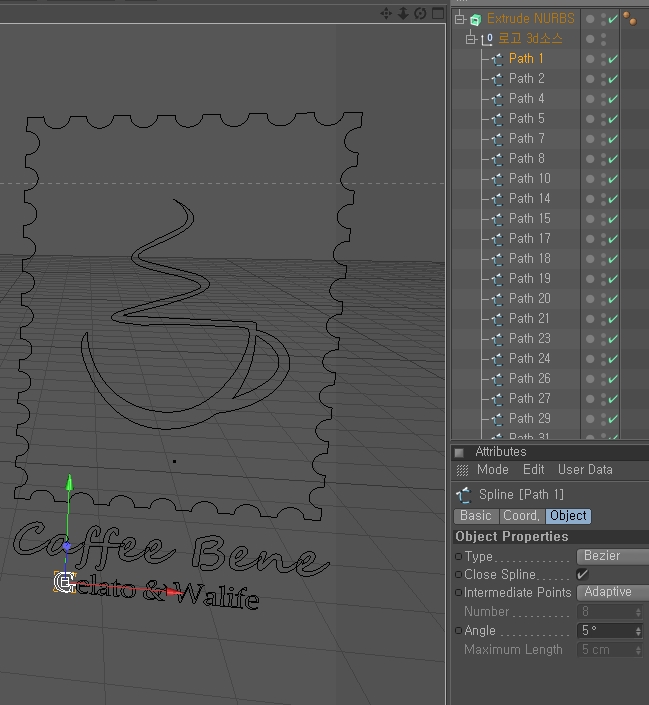This screenshot has width=649, height=705.
Task: Open the Intermediate Points dropdown showing Adaptive
Action: coord(613,592)
